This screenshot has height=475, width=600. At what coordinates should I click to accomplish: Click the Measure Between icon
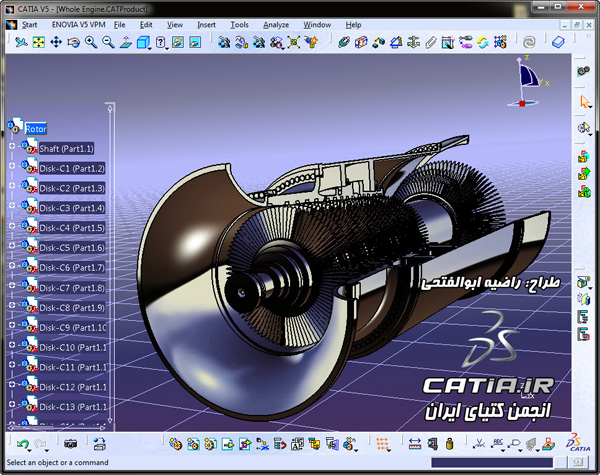(415, 444)
